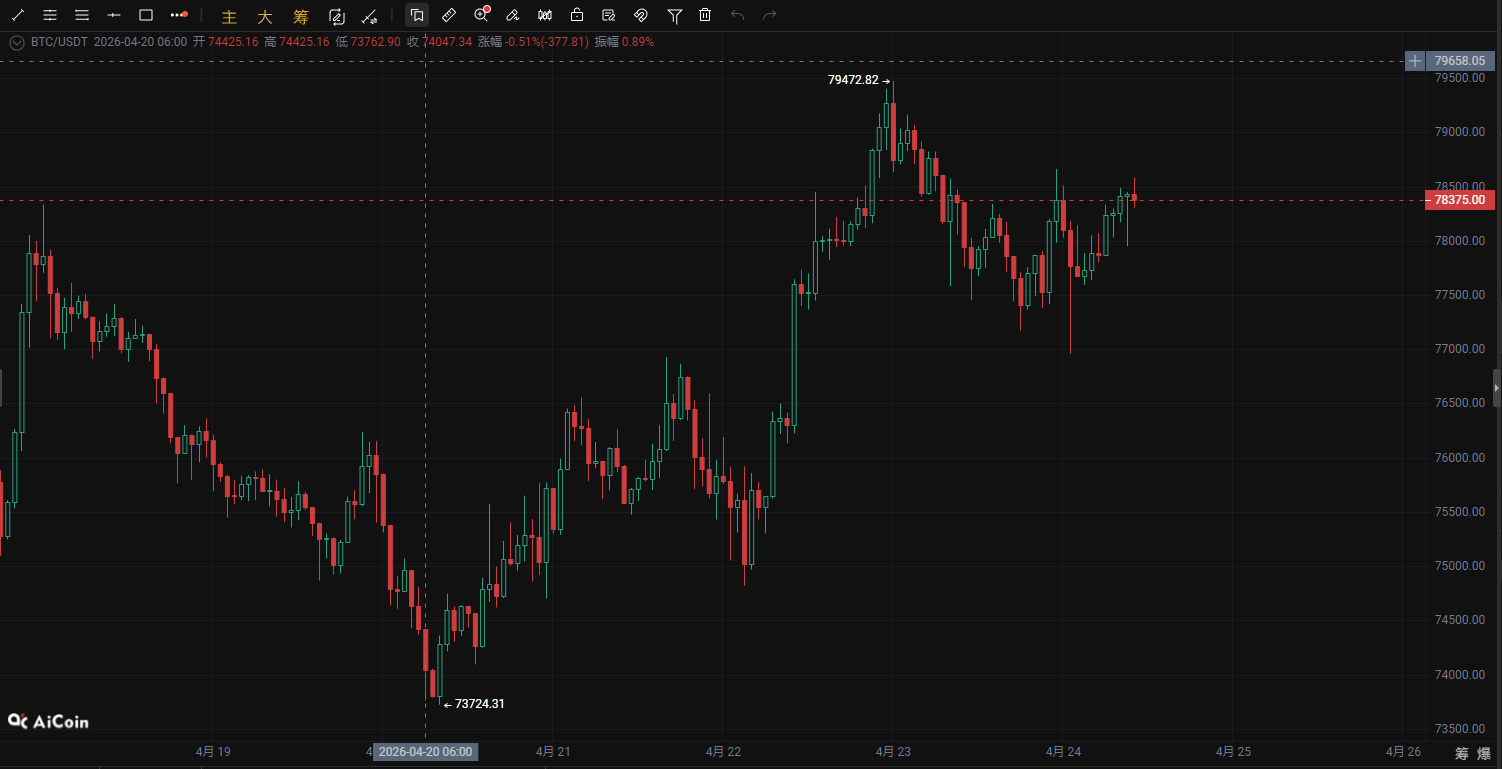Click the 爆 button in bottom-right corner
Viewport: 1502px width, 769px height.
click(x=1485, y=753)
